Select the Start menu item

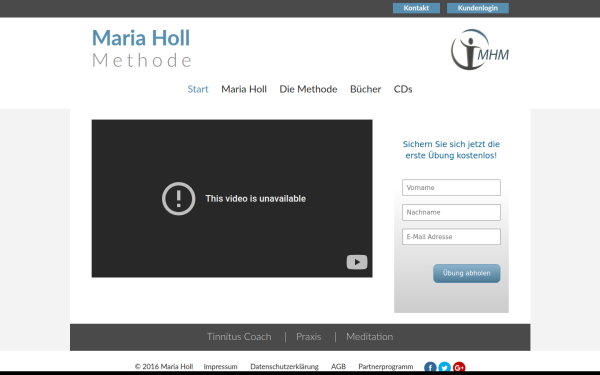tap(198, 89)
